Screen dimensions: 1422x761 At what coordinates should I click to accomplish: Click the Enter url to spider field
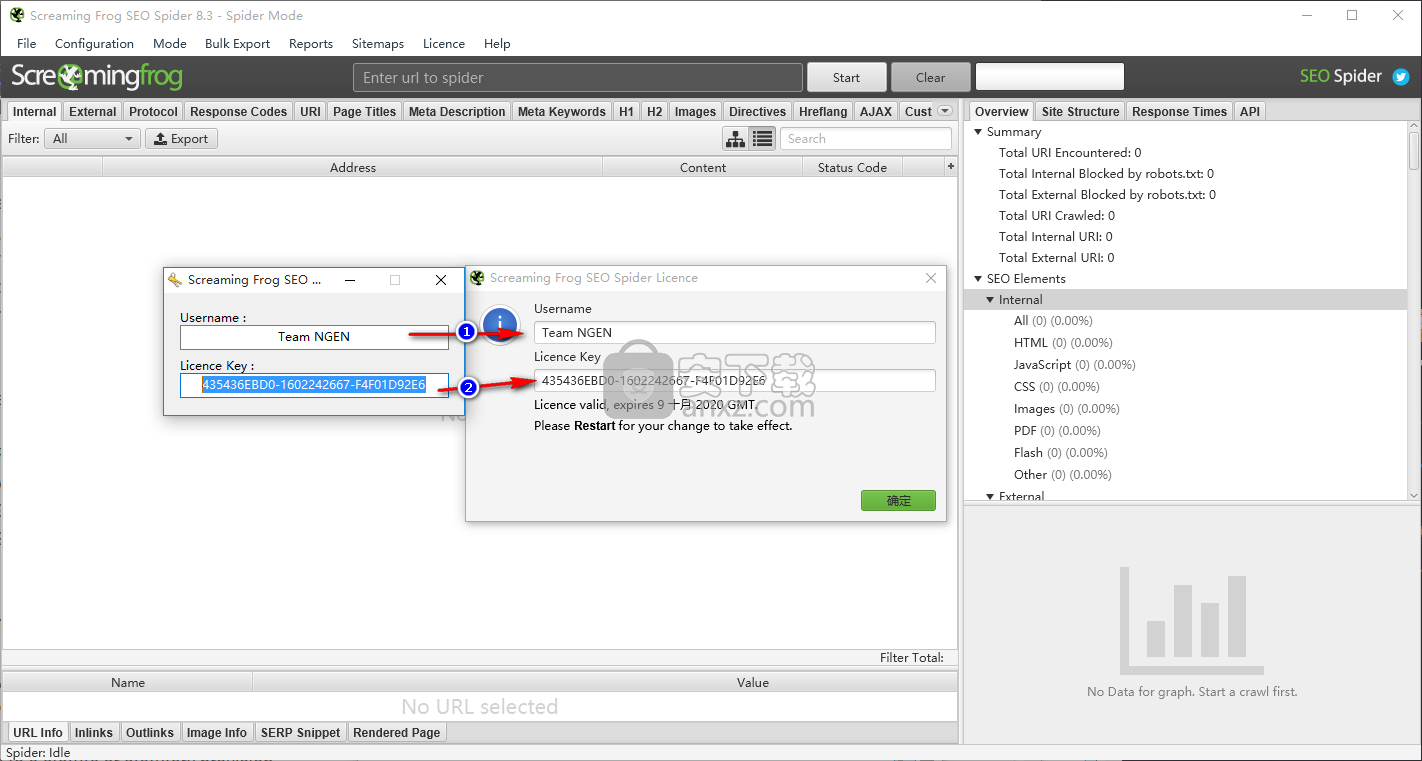click(x=578, y=77)
